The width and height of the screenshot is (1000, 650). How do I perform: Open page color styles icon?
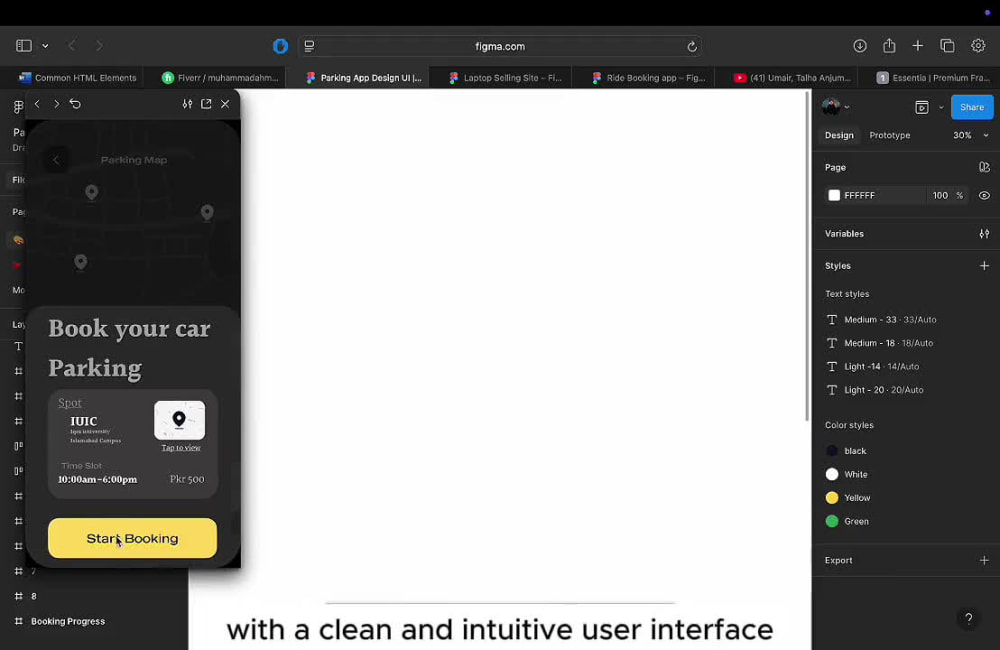984,167
